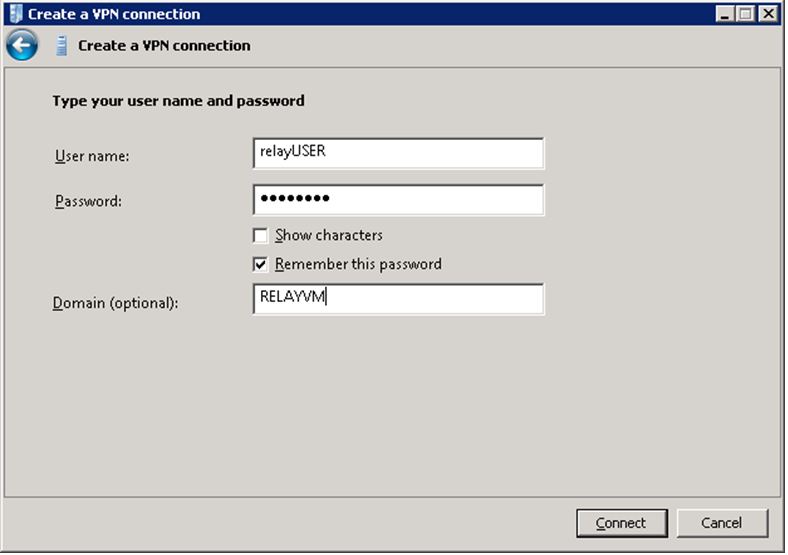
Task: Maximize the VPN connection window
Action: (x=746, y=14)
